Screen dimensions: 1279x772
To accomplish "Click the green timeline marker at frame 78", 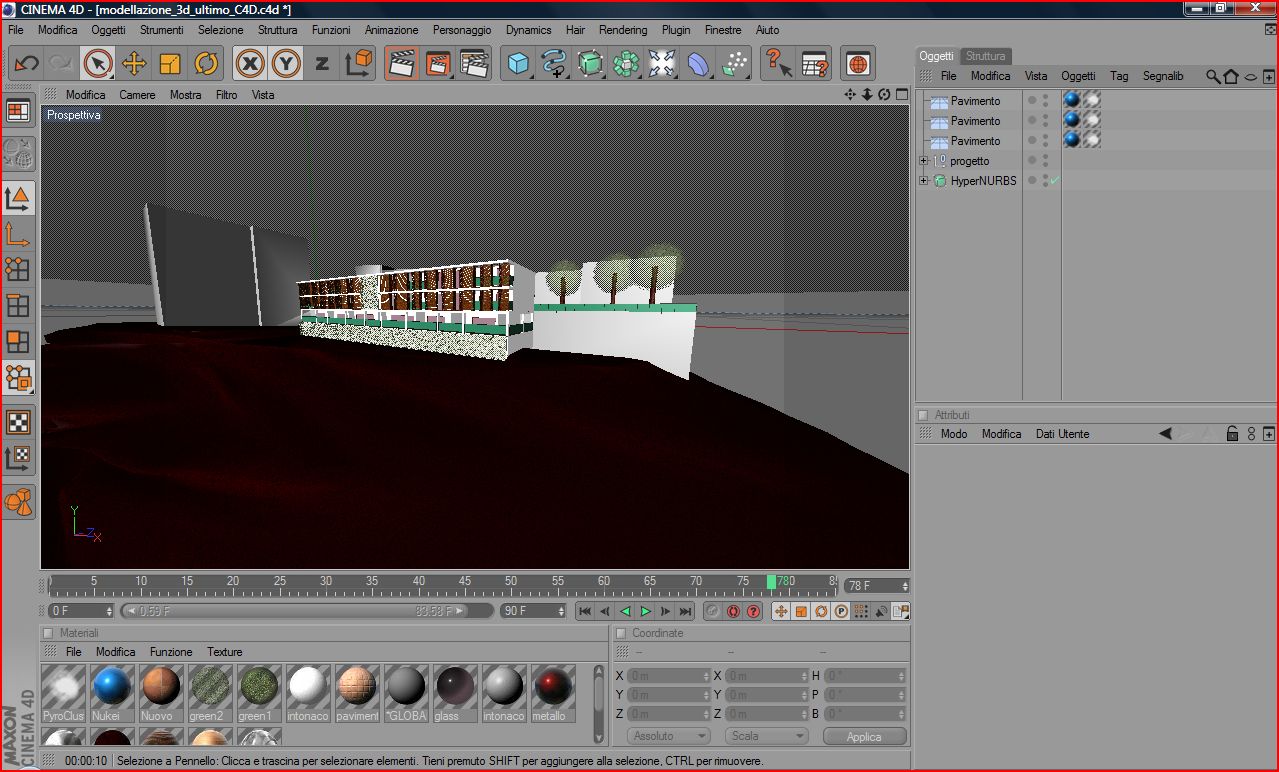I will [771, 582].
